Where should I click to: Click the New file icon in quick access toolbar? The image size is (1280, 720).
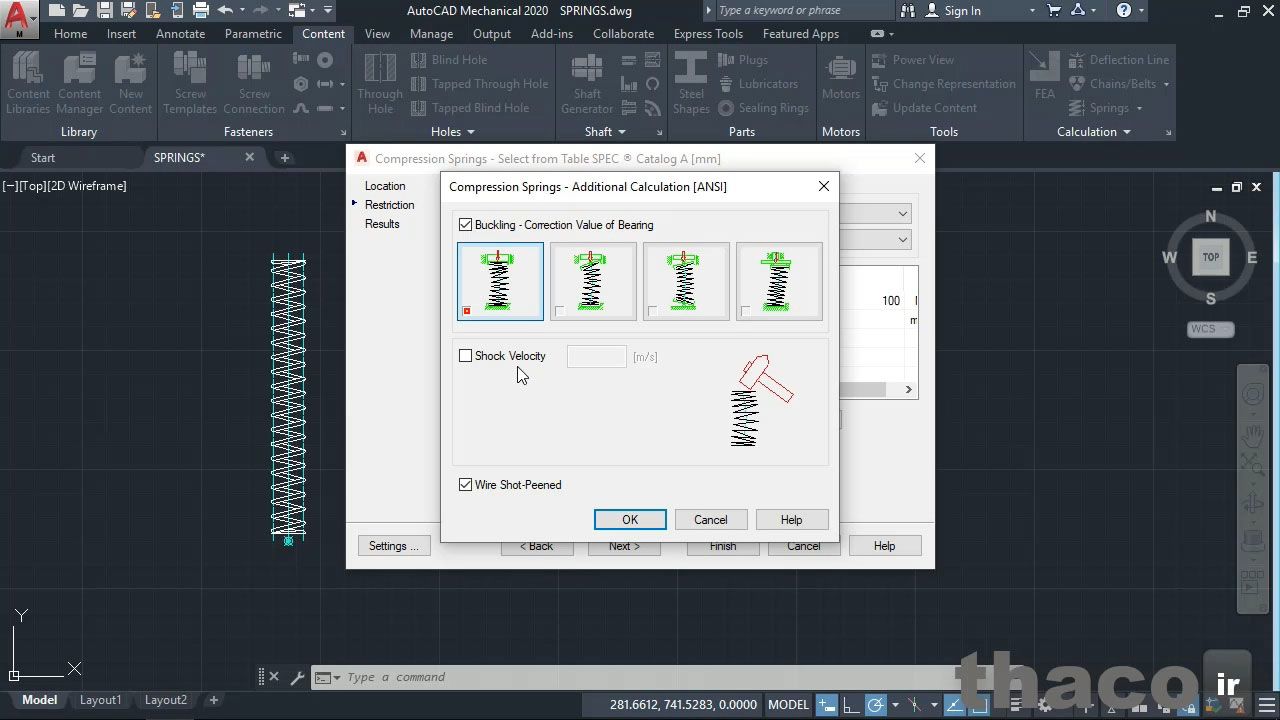(x=57, y=11)
